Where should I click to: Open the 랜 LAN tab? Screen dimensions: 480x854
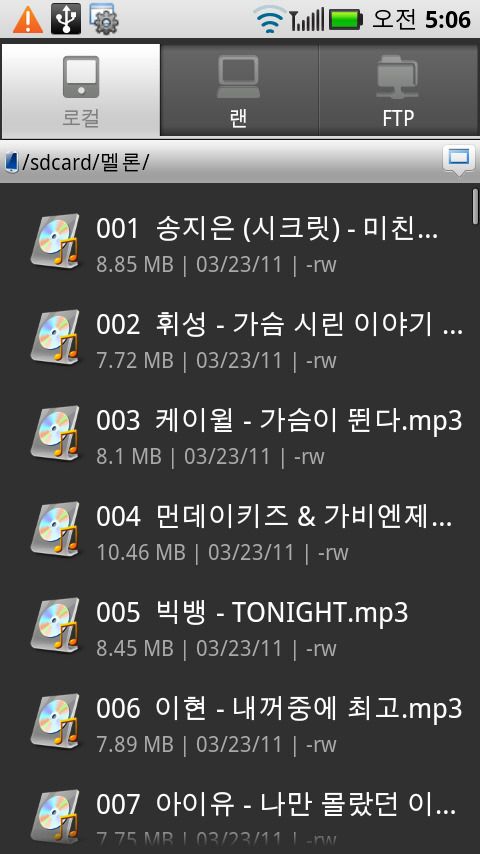[239, 90]
